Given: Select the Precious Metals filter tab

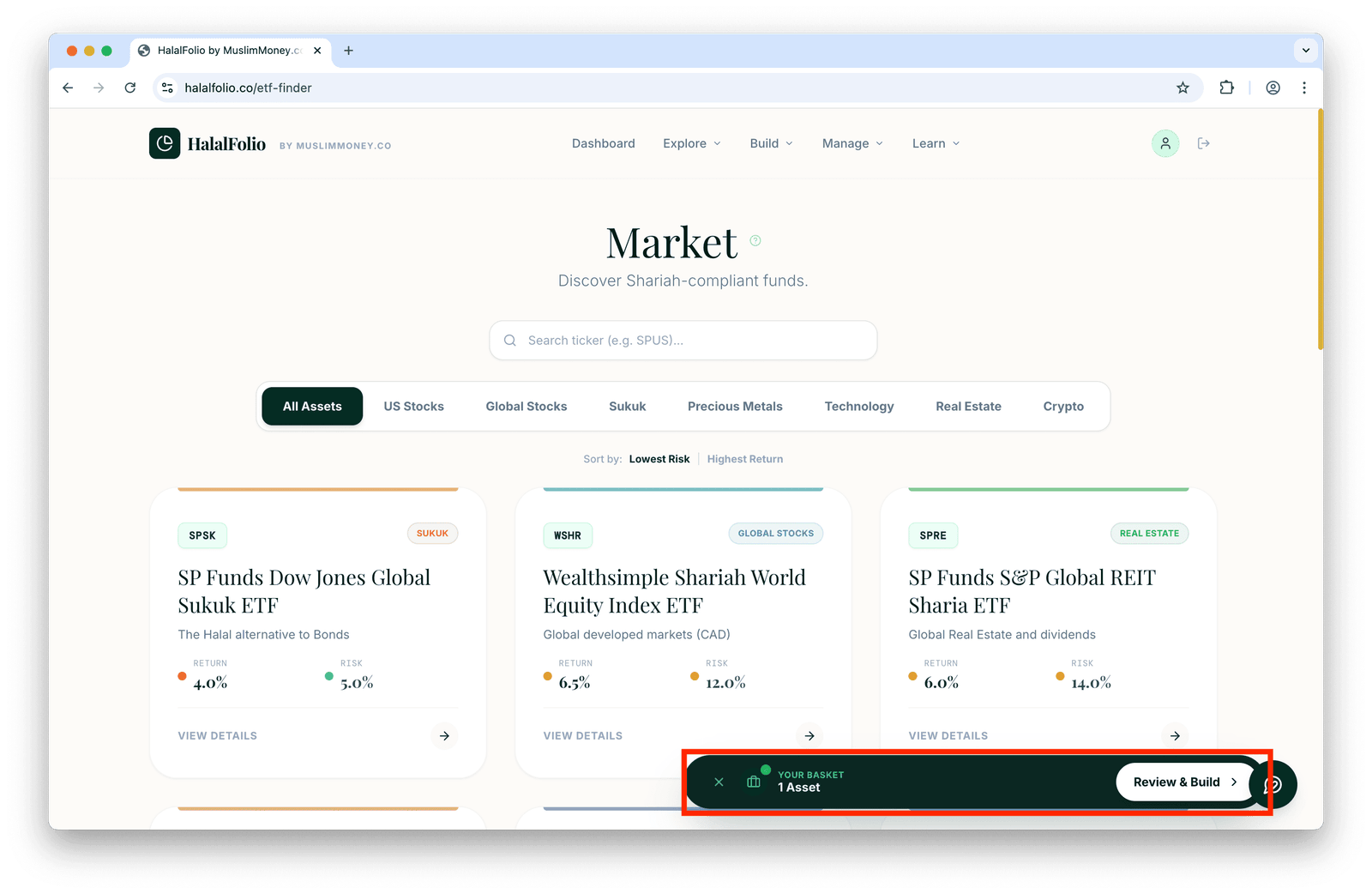Looking at the screenshot, I should (735, 407).
